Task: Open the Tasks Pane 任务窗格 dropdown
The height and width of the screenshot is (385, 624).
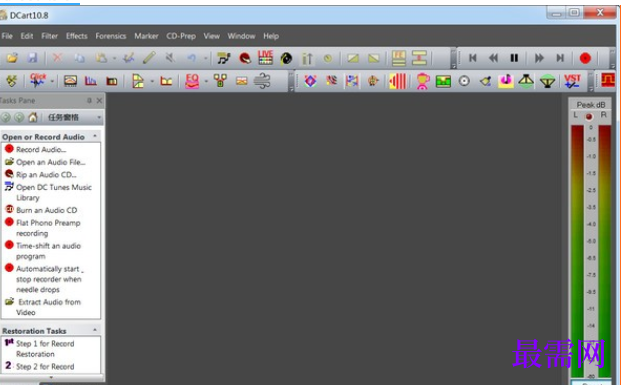Action: pos(99,117)
